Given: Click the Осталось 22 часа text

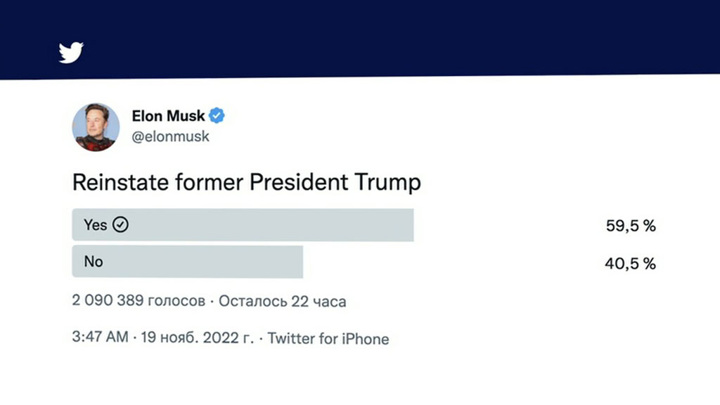Looking at the screenshot, I should (282, 301).
